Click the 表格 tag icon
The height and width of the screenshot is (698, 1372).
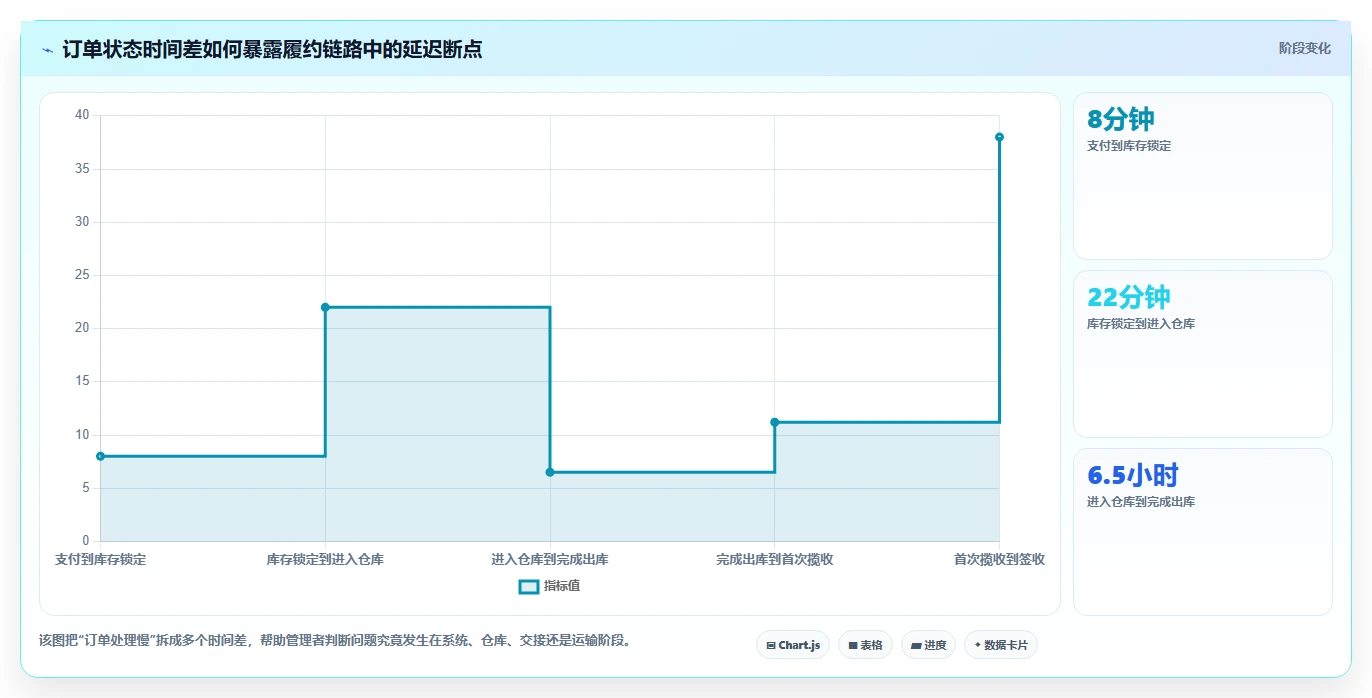coord(853,646)
